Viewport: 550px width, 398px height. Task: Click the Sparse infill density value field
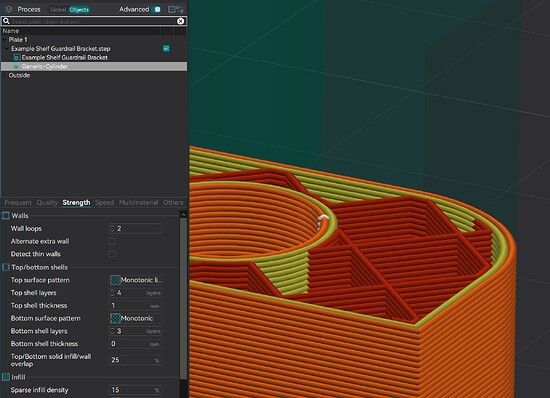click(135, 390)
